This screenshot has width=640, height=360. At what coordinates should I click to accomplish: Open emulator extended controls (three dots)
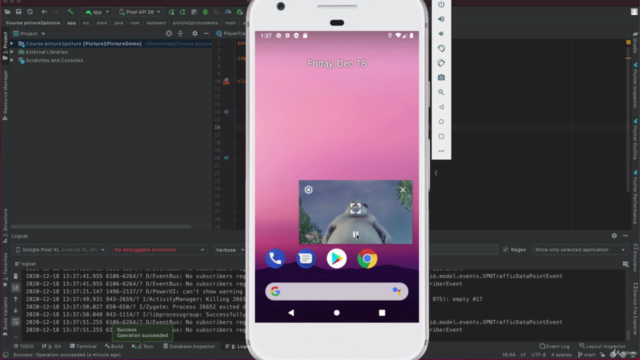click(441, 151)
